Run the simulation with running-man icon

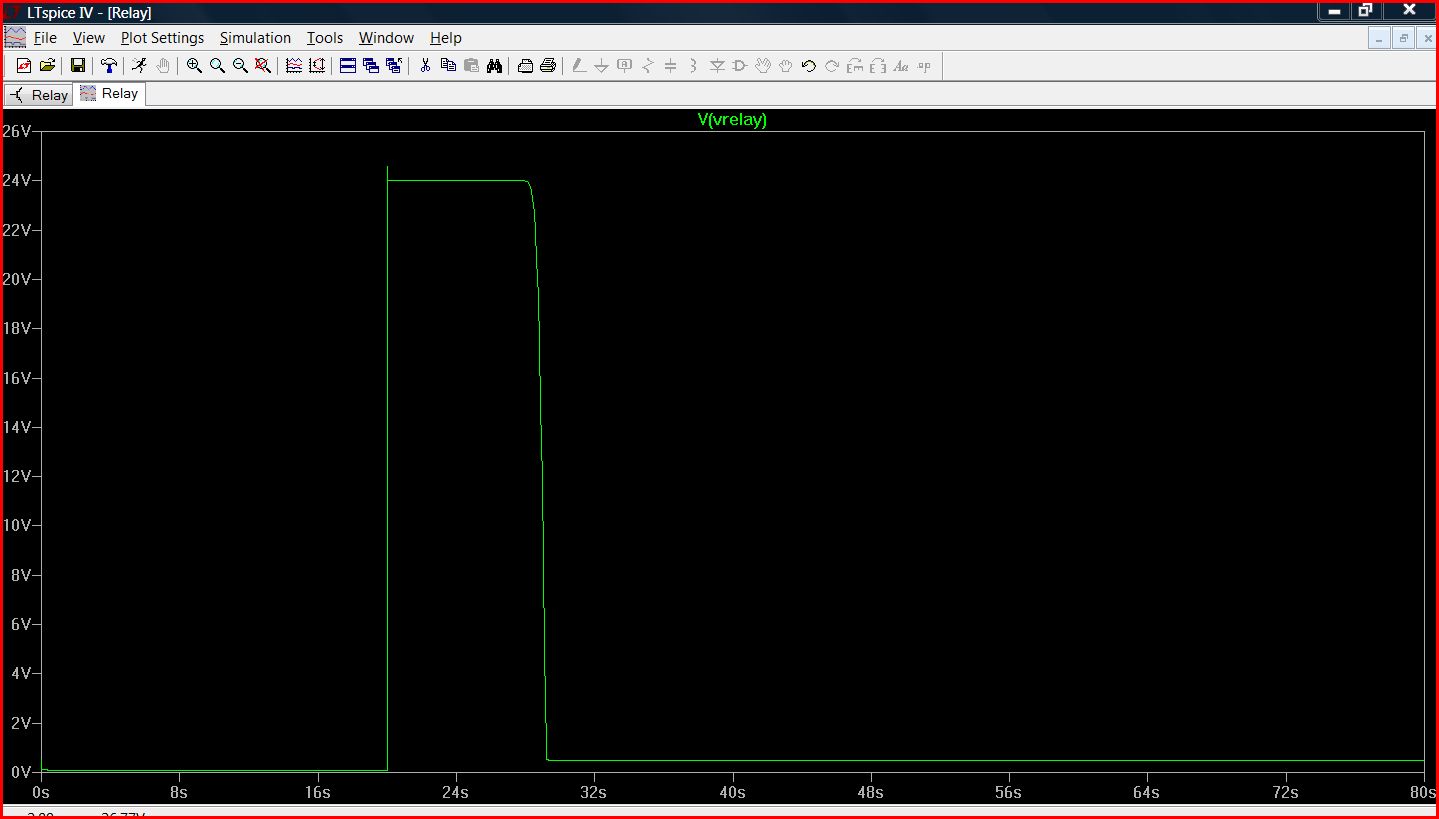139,66
